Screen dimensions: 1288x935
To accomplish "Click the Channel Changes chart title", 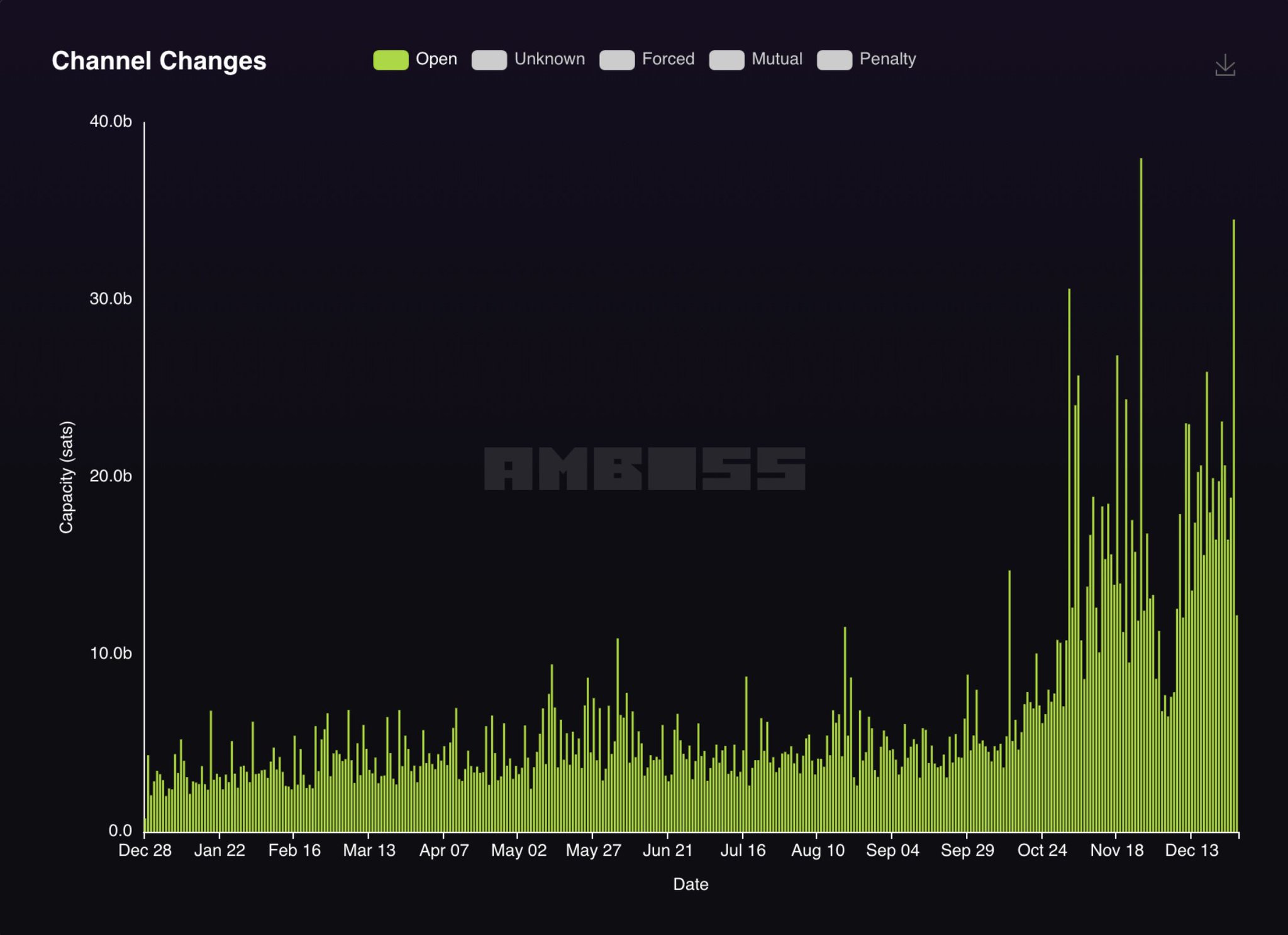I will (159, 61).
